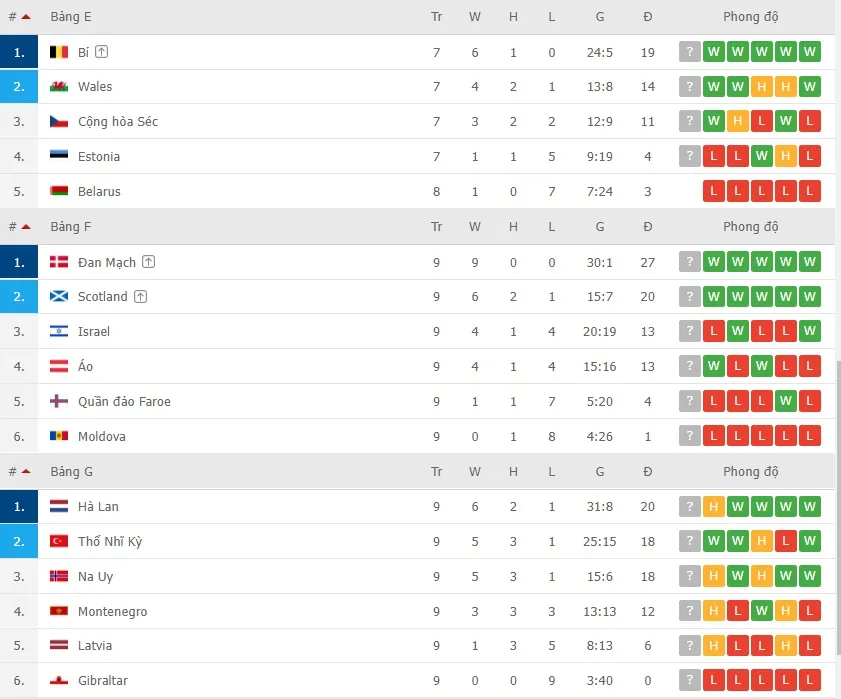Select the Đ points column header of Bảng G

648,472
